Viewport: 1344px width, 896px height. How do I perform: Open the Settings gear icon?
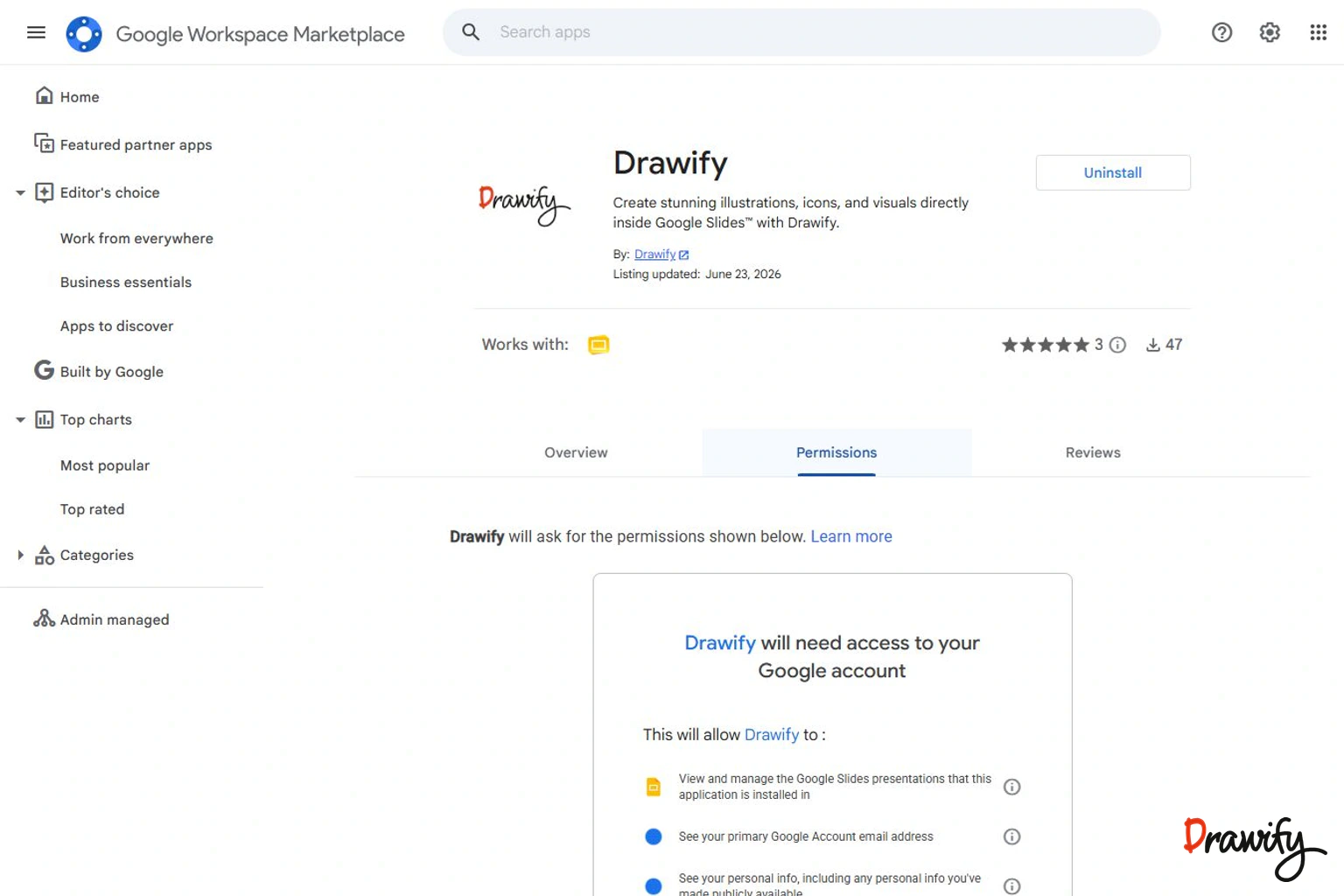pyautogui.click(x=1270, y=32)
